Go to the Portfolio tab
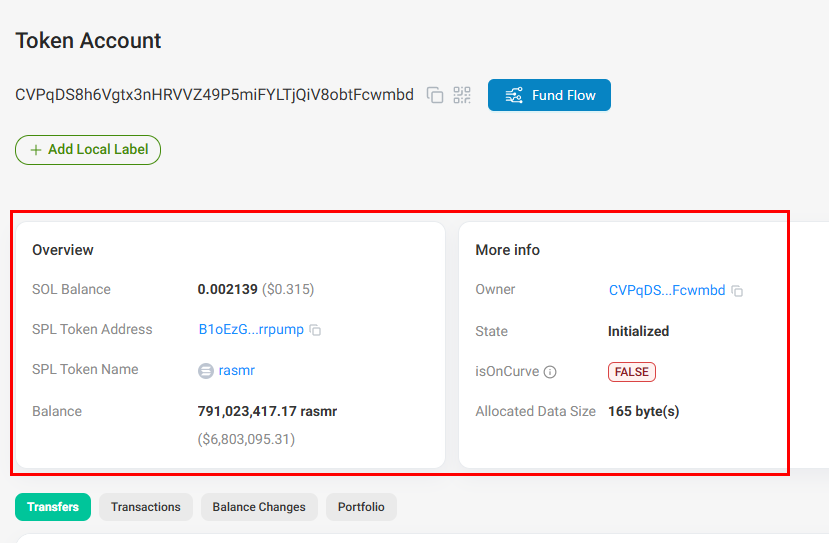The height and width of the screenshot is (543, 829). (361, 507)
